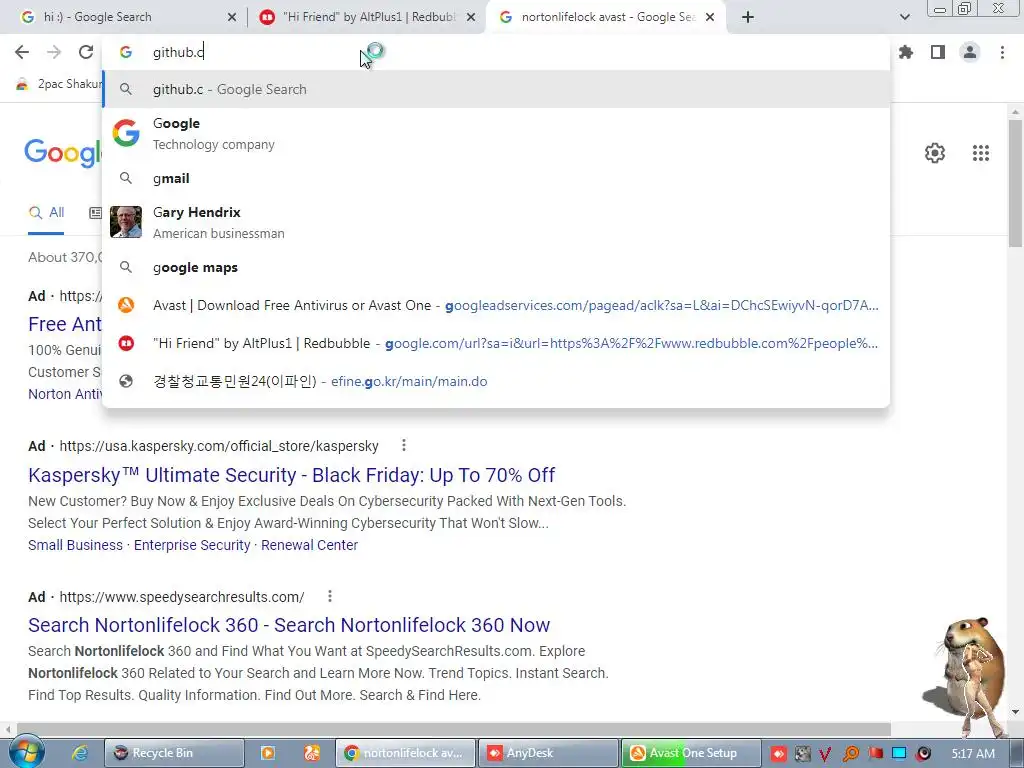Open Google search settings gear
The height and width of the screenshot is (768, 1024).
click(x=935, y=153)
